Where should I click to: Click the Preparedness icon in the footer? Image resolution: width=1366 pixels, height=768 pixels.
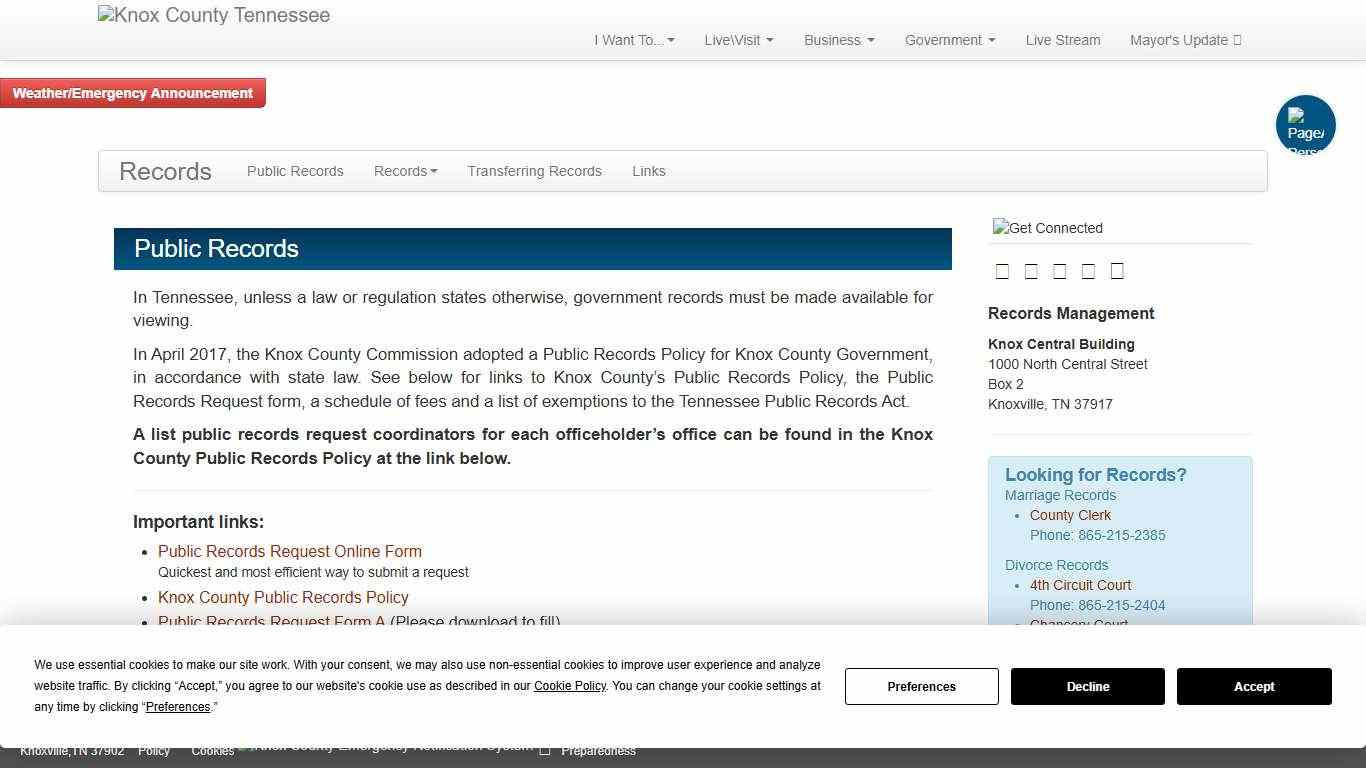coord(545,749)
